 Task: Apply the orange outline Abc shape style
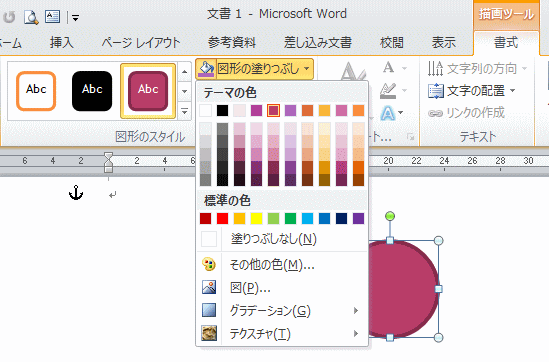36,91
